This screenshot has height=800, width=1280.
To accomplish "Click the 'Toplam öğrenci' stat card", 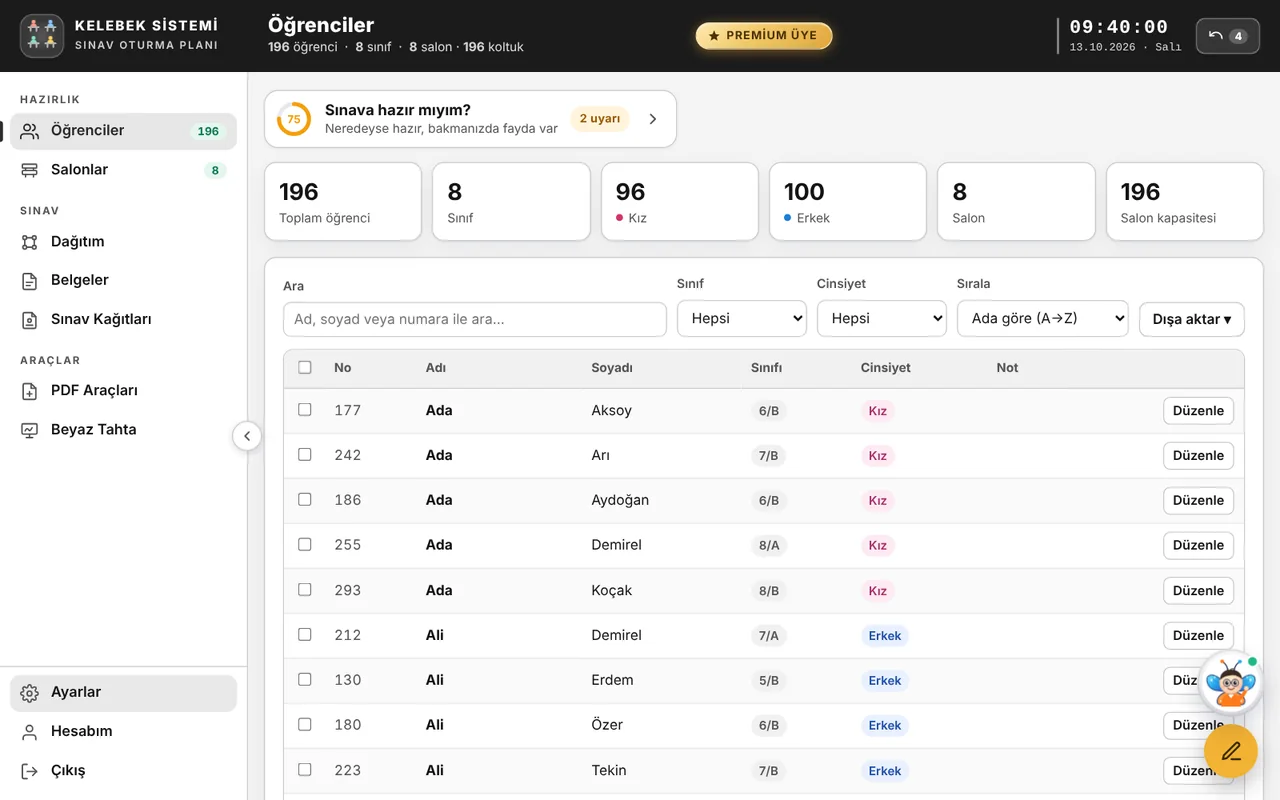I will 343,202.
